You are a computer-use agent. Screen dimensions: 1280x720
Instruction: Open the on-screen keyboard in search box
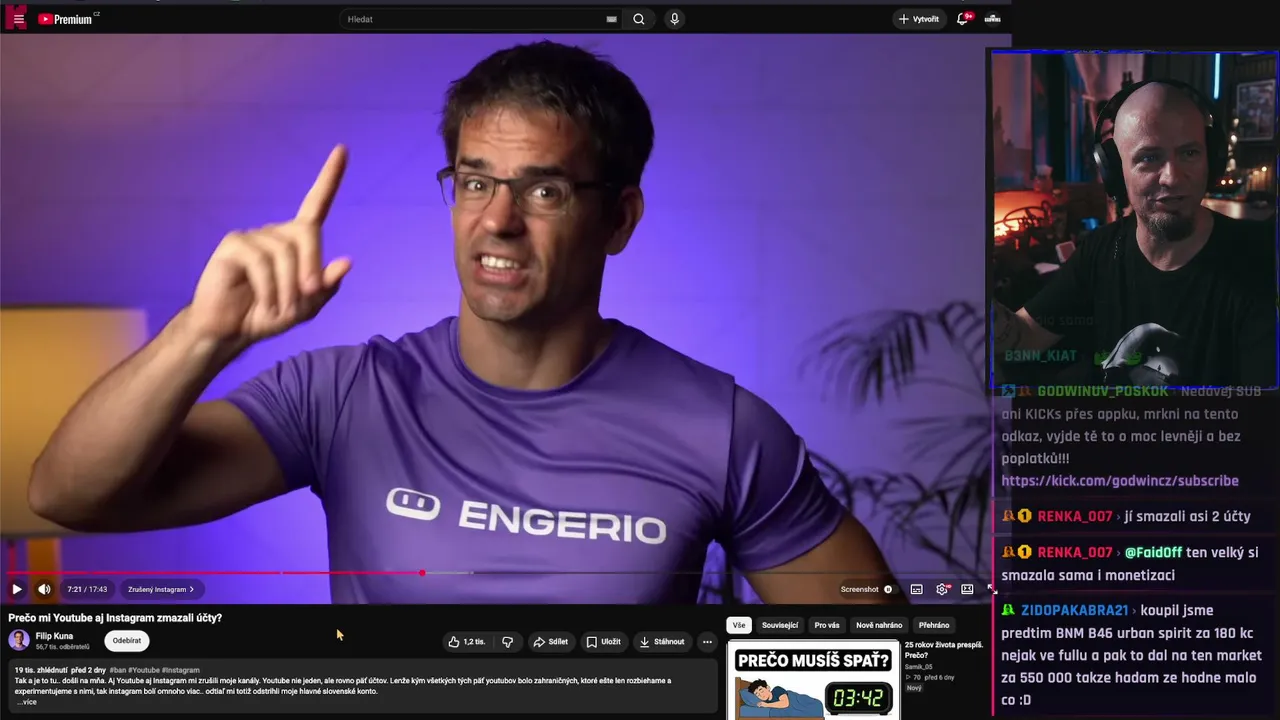(x=611, y=19)
